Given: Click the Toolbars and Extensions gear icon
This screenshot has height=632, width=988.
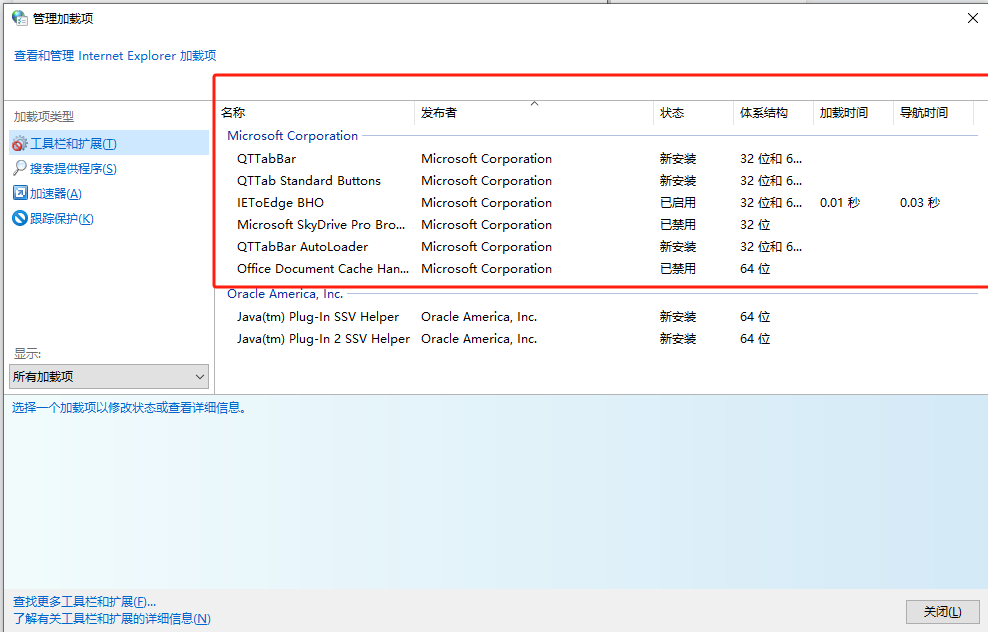Looking at the screenshot, I should pyautogui.click(x=20, y=144).
